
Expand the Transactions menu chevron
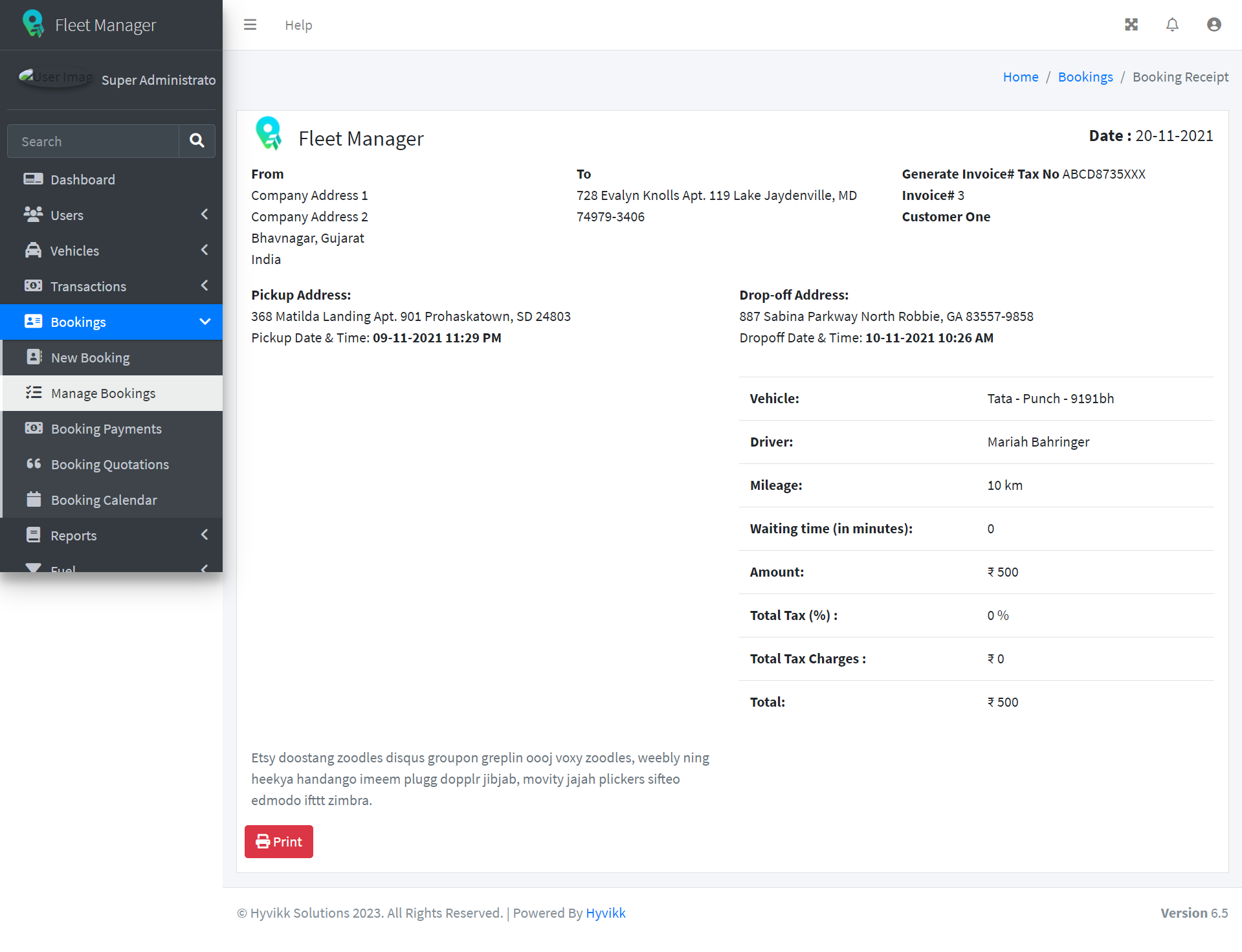coord(205,285)
